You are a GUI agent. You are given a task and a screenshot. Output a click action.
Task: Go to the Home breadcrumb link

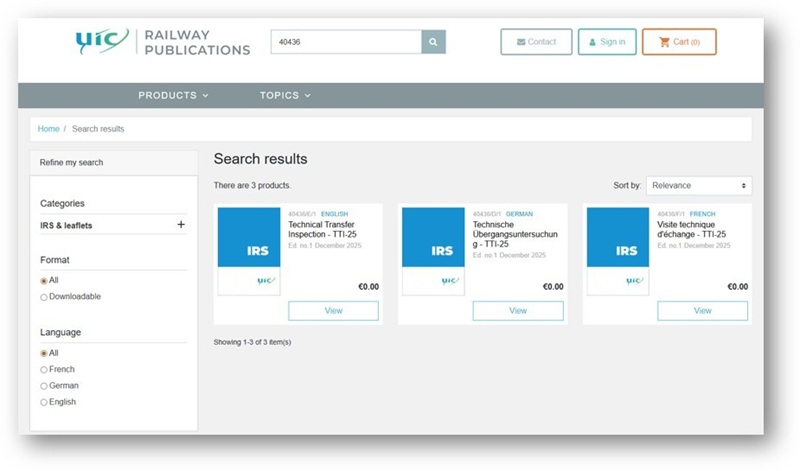(x=48, y=129)
